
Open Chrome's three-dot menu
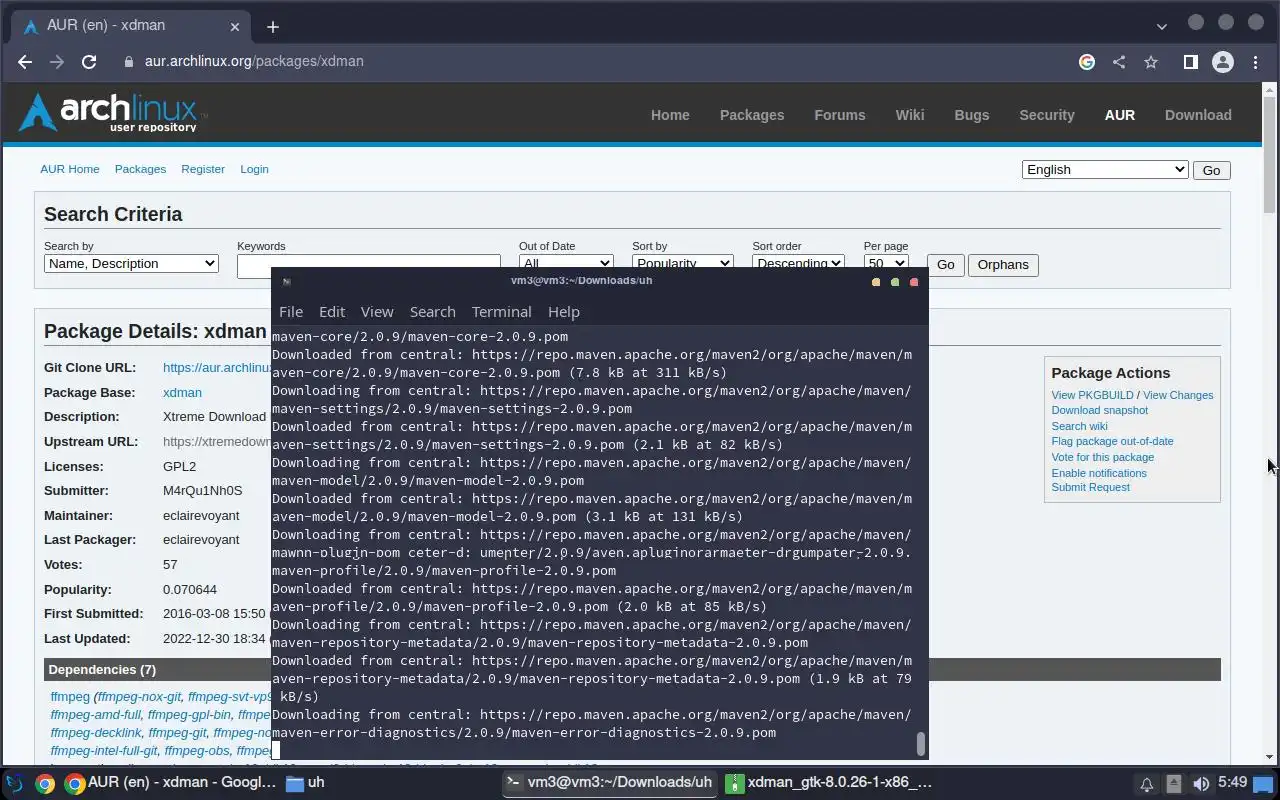pos(1255,62)
